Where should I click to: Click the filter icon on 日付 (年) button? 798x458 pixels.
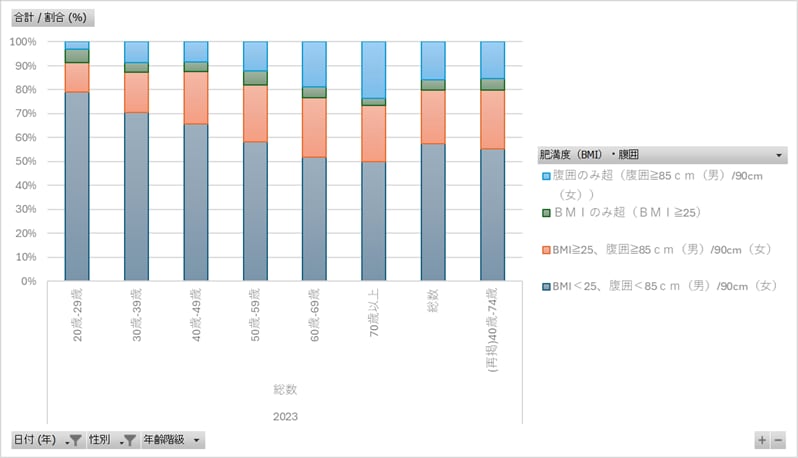pos(74,440)
